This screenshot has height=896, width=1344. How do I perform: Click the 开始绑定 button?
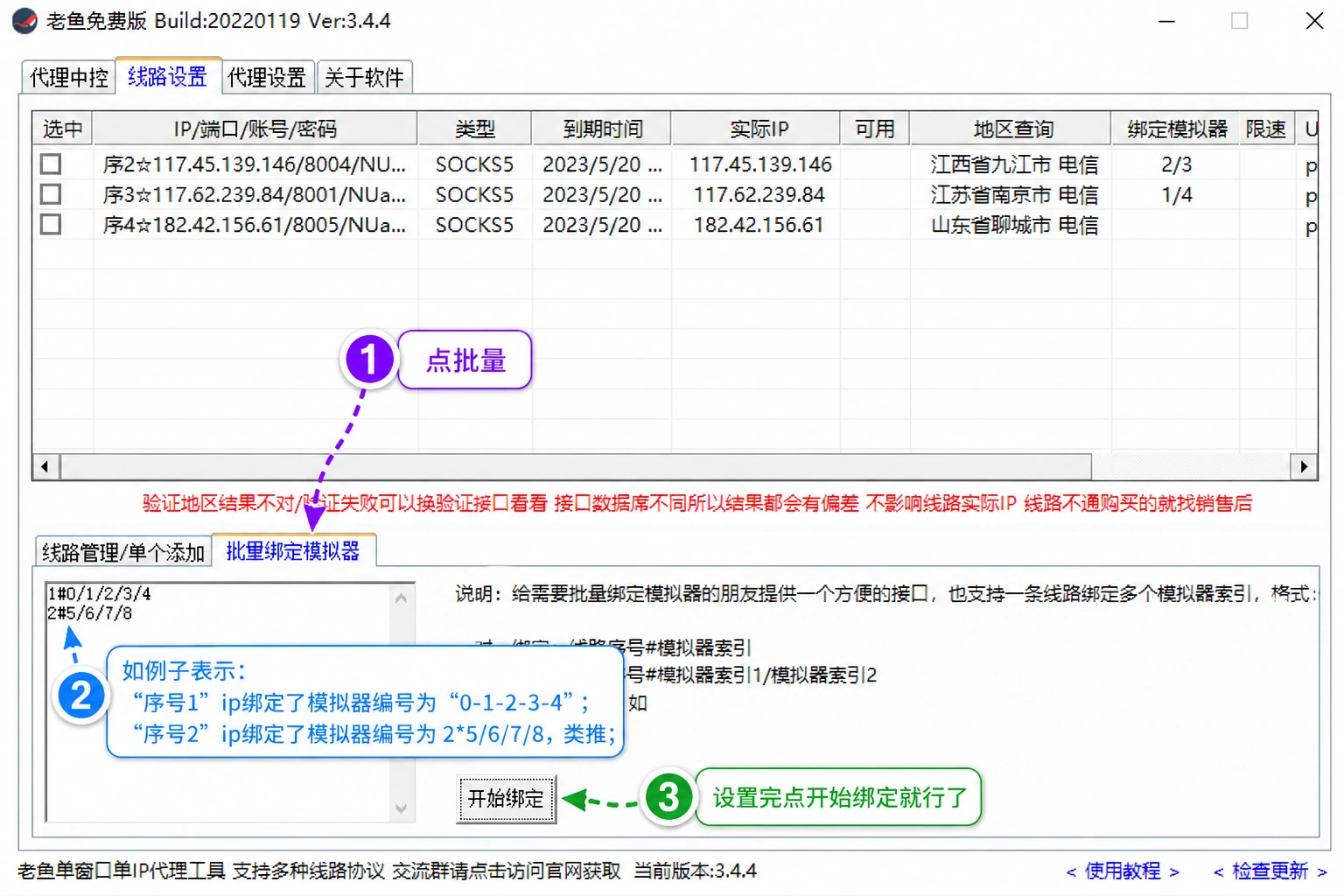[506, 799]
